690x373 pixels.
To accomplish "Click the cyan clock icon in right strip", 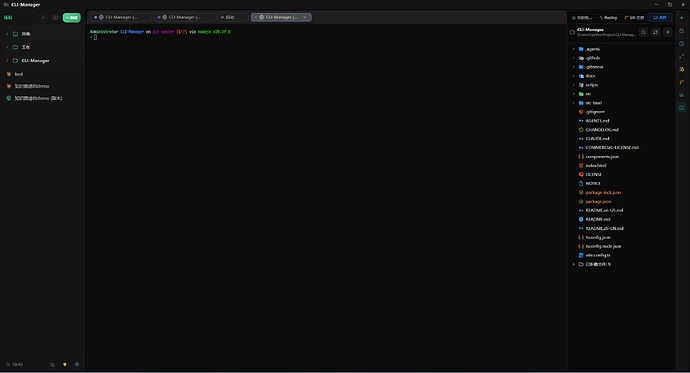I will (x=682, y=44).
